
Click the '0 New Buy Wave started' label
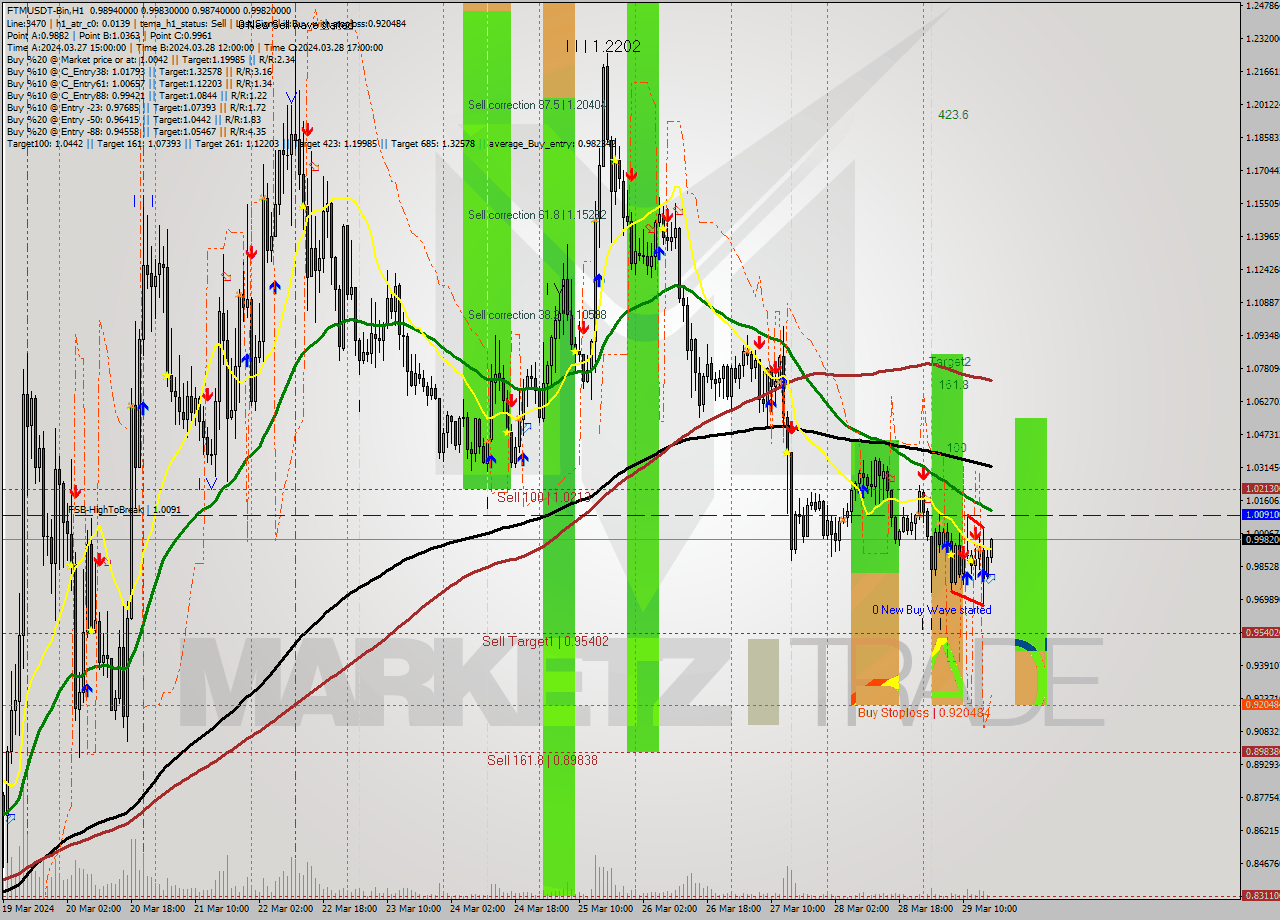(931, 609)
